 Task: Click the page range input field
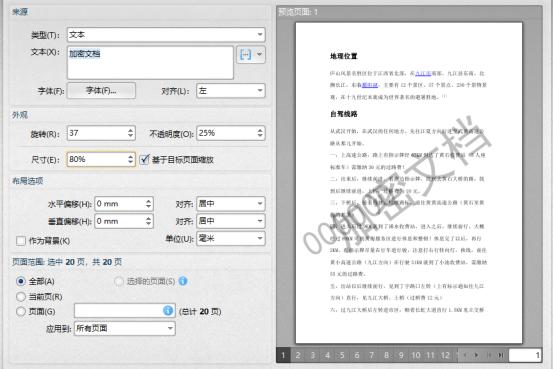(x=125, y=311)
